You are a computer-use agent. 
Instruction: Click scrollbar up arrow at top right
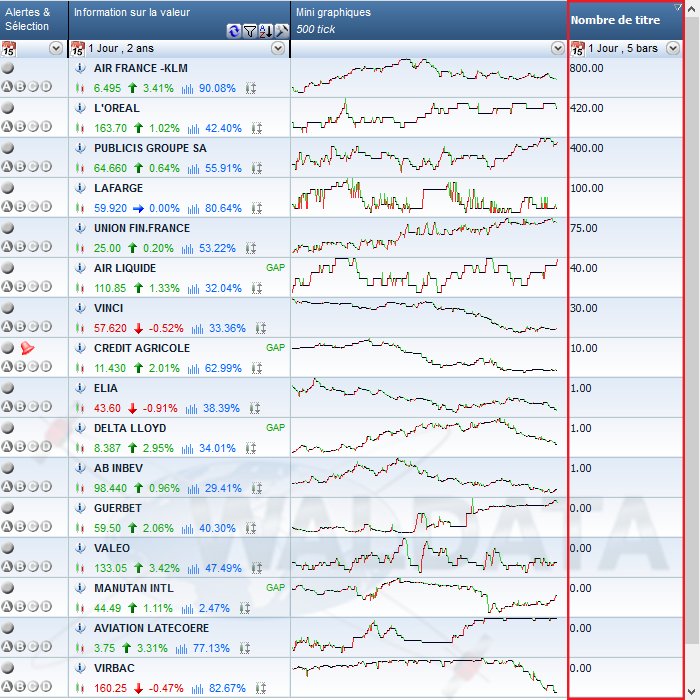(x=692, y=9)
